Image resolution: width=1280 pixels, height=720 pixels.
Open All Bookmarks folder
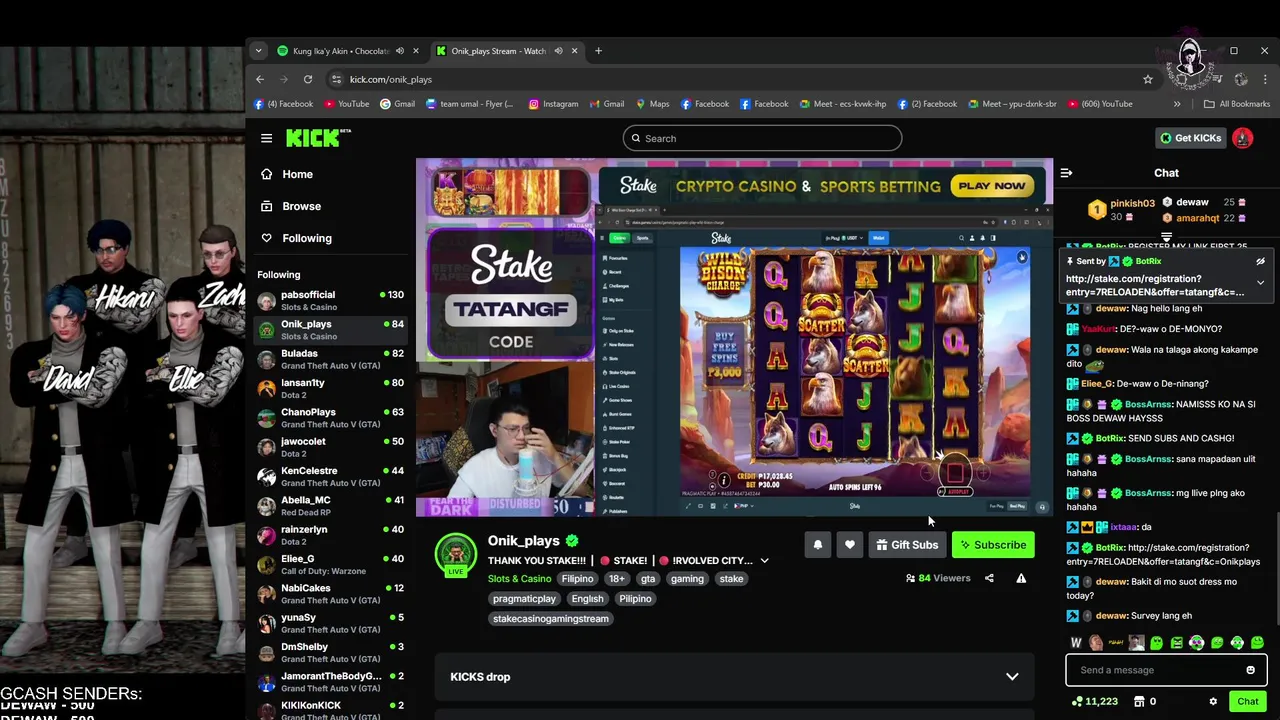[1237, 104]
